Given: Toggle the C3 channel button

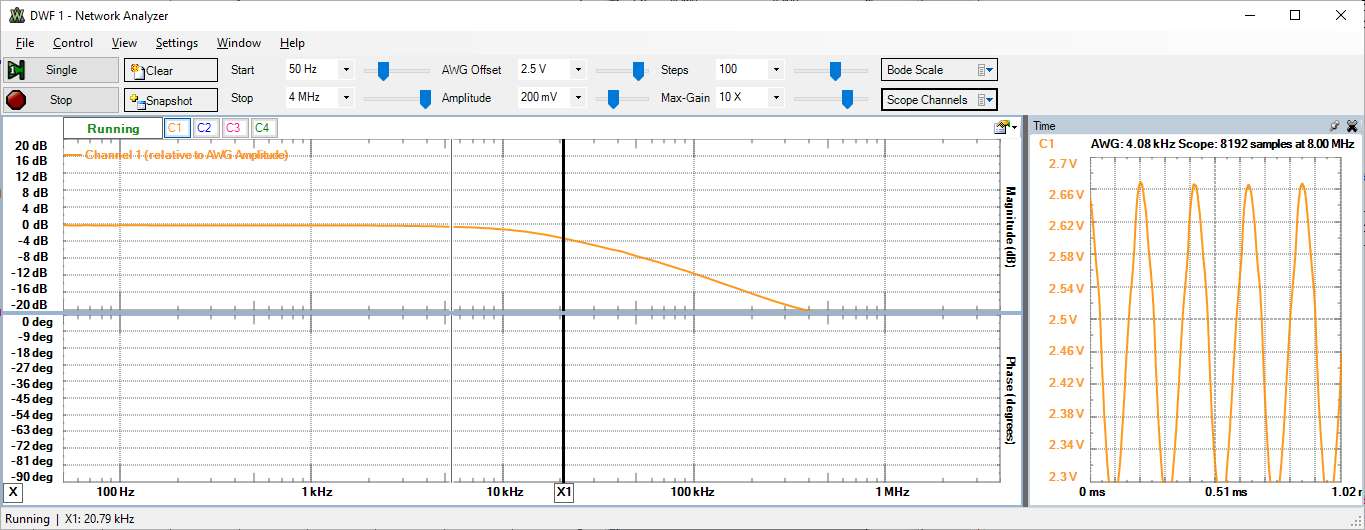Looking at the screenshot, I should coord(233,128).
